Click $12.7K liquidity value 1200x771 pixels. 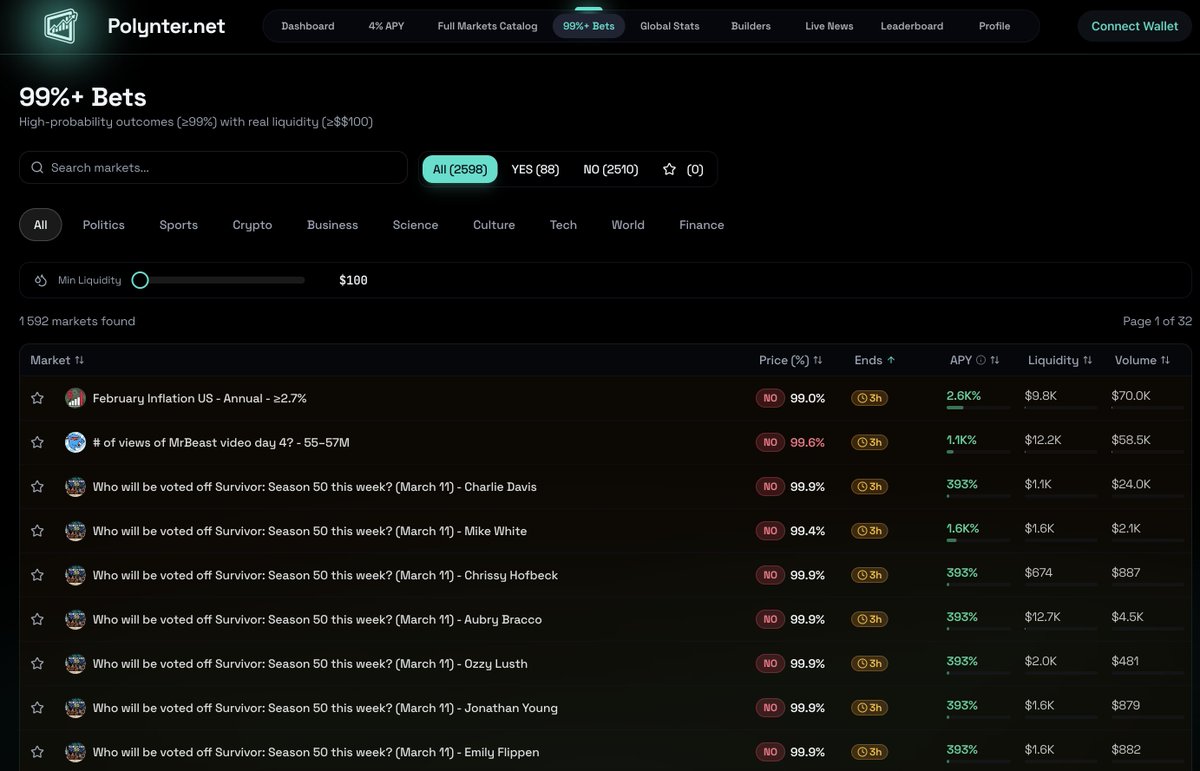[x=1043, y=617]
